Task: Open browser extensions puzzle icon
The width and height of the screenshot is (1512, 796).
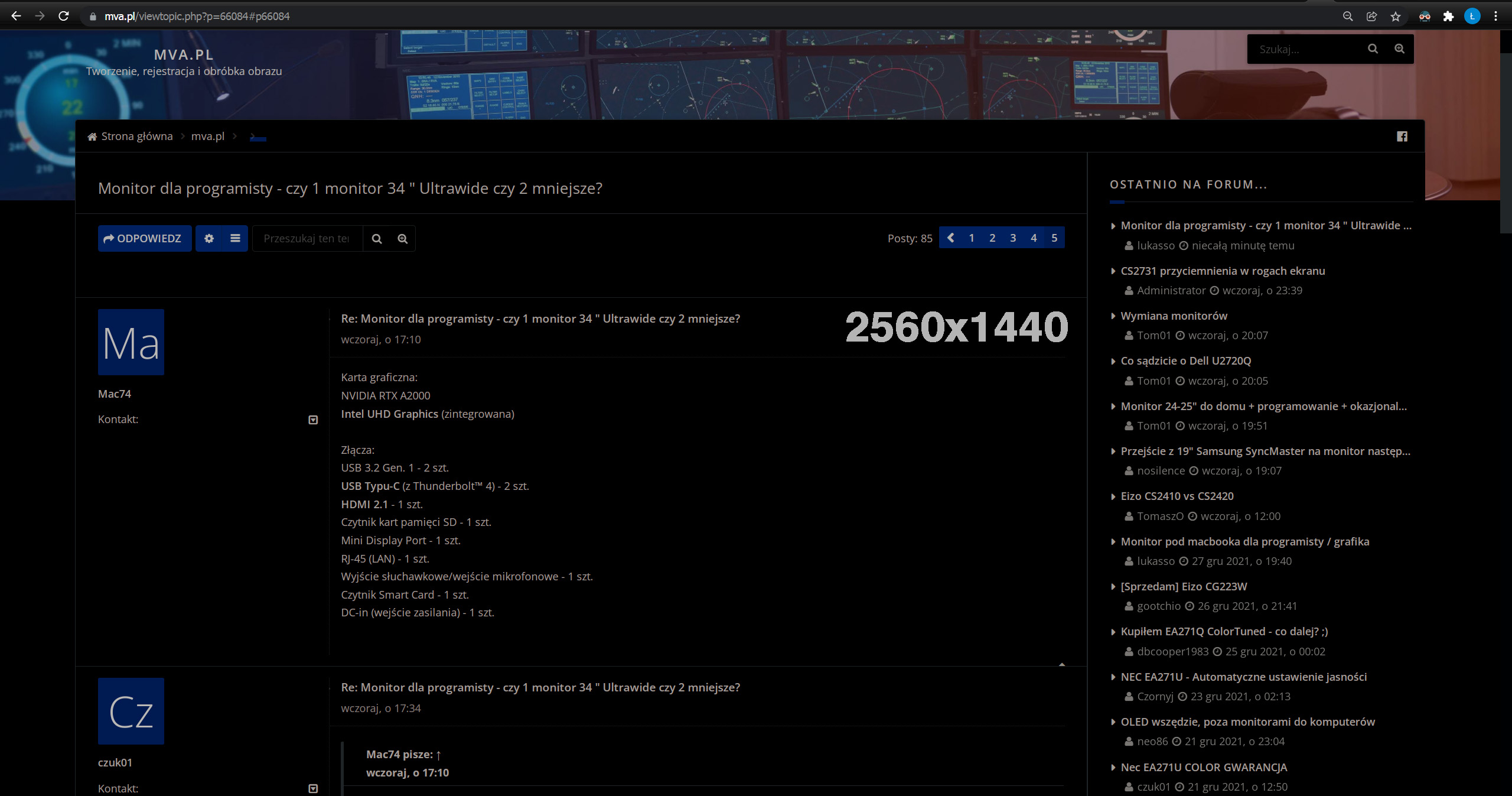Action: coord(1448,17)
